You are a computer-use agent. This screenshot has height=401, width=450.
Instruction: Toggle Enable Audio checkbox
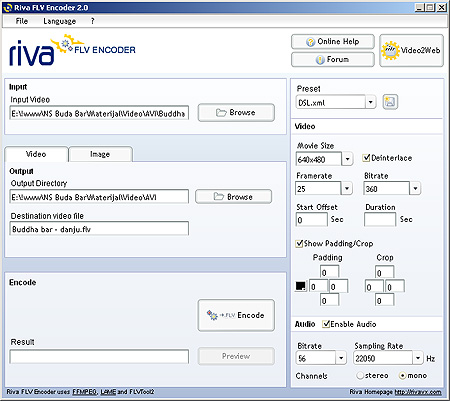point(326,324)
